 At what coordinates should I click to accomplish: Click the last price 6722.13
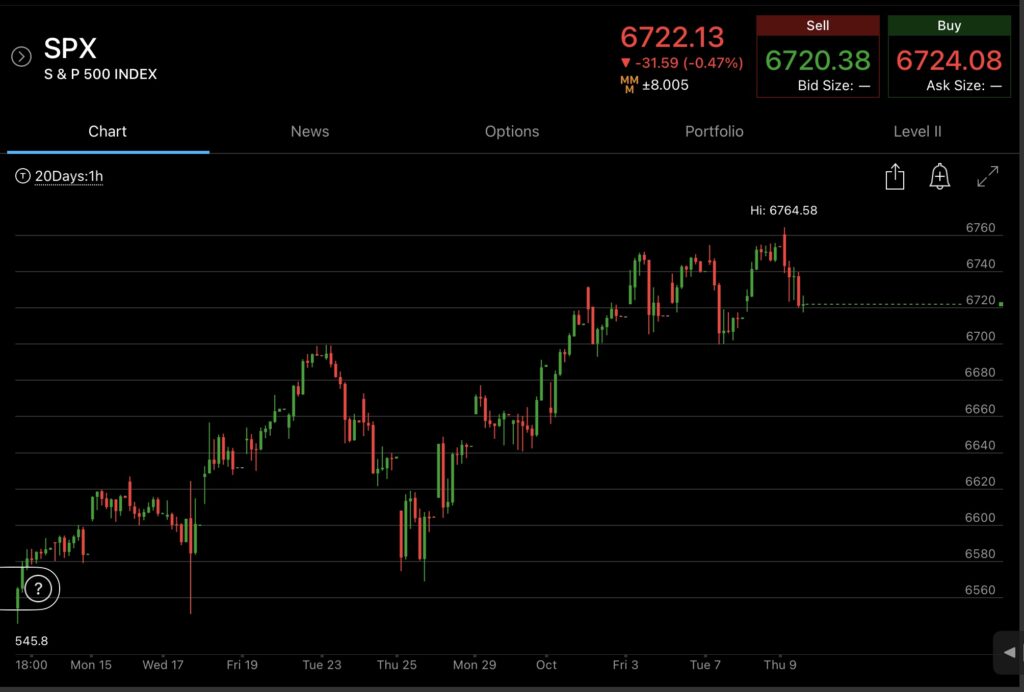[x=672, y=37]
